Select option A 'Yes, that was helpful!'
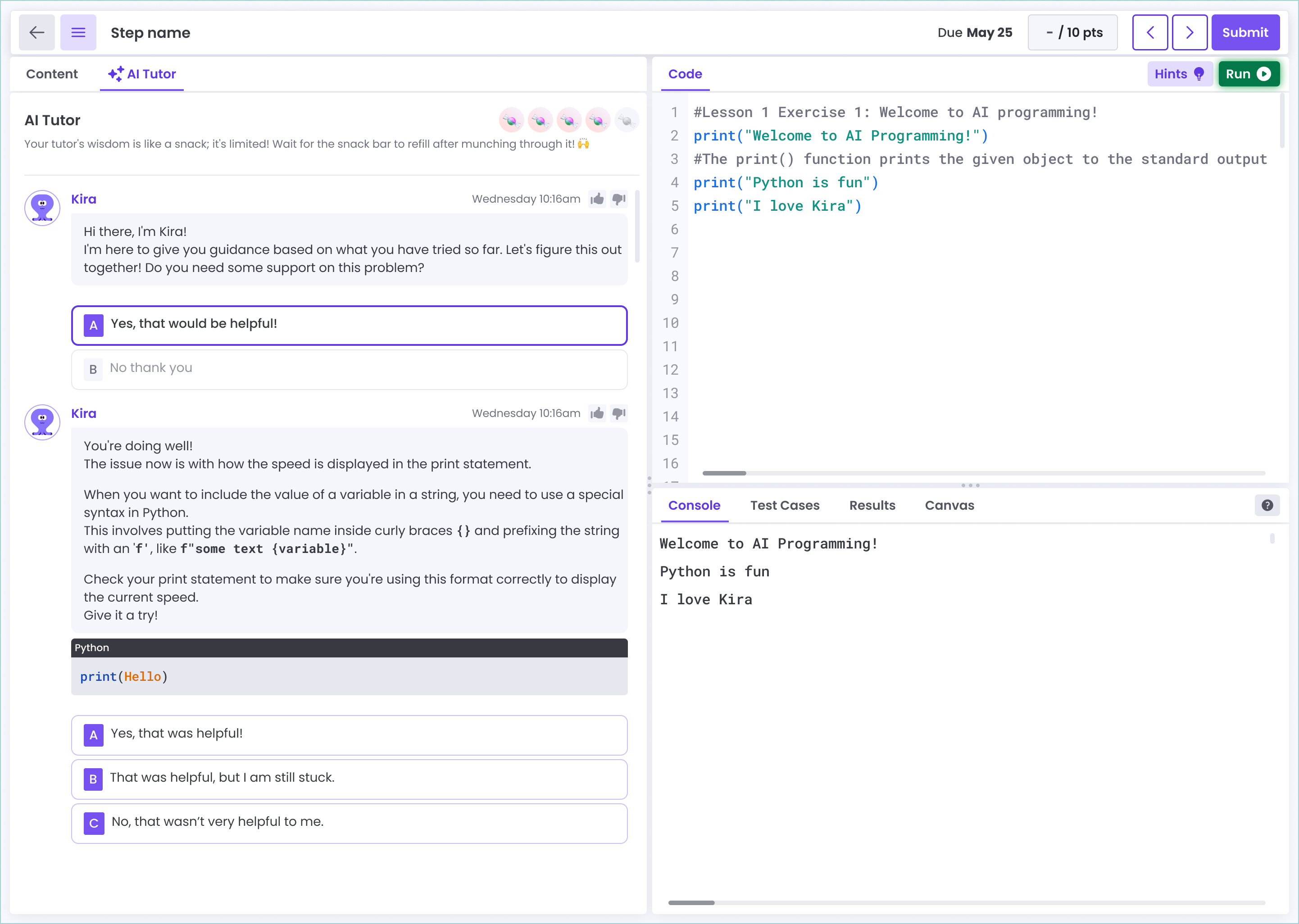Viewport: 1299px width, 924px height. 349,734
